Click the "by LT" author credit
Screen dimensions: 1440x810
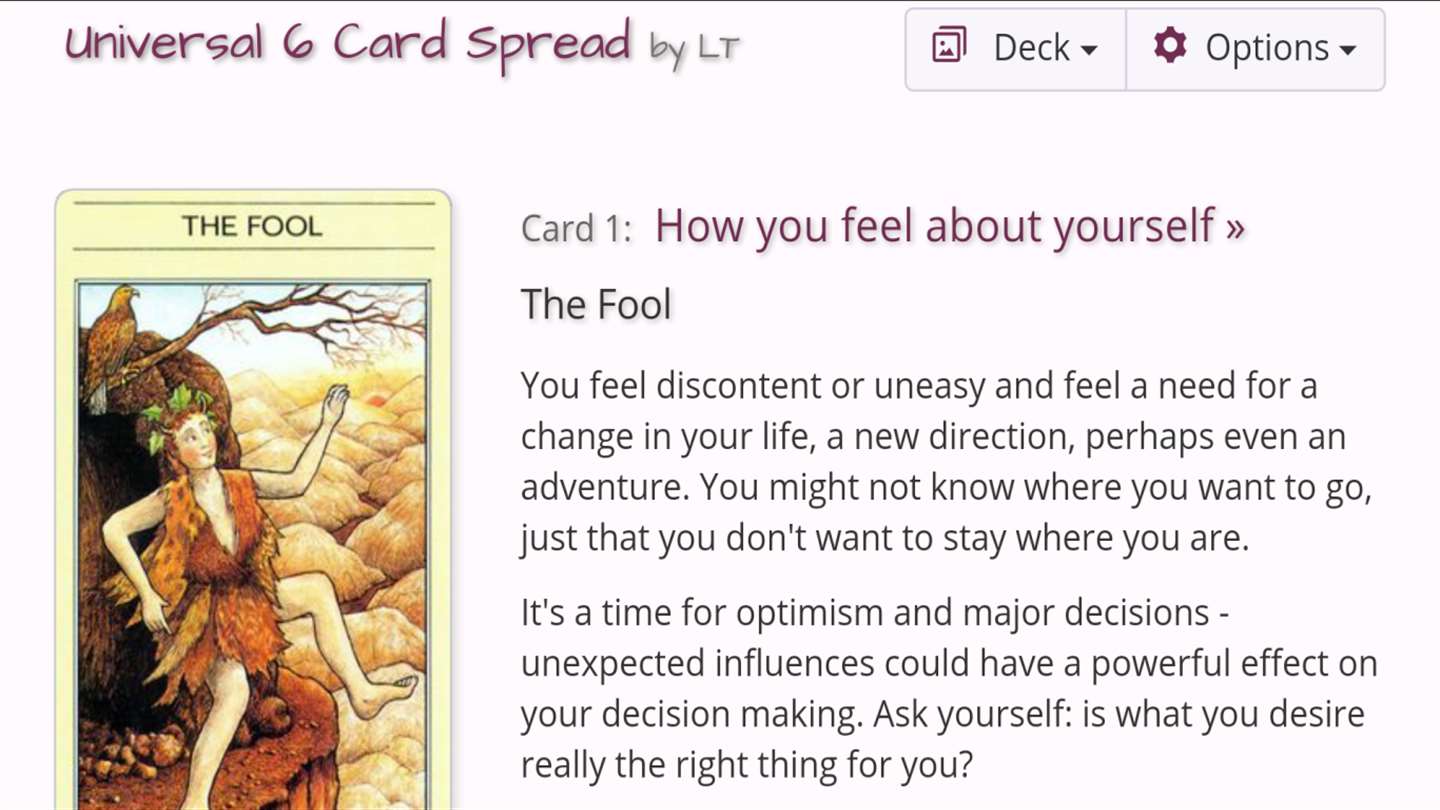[x=694, y=47]
